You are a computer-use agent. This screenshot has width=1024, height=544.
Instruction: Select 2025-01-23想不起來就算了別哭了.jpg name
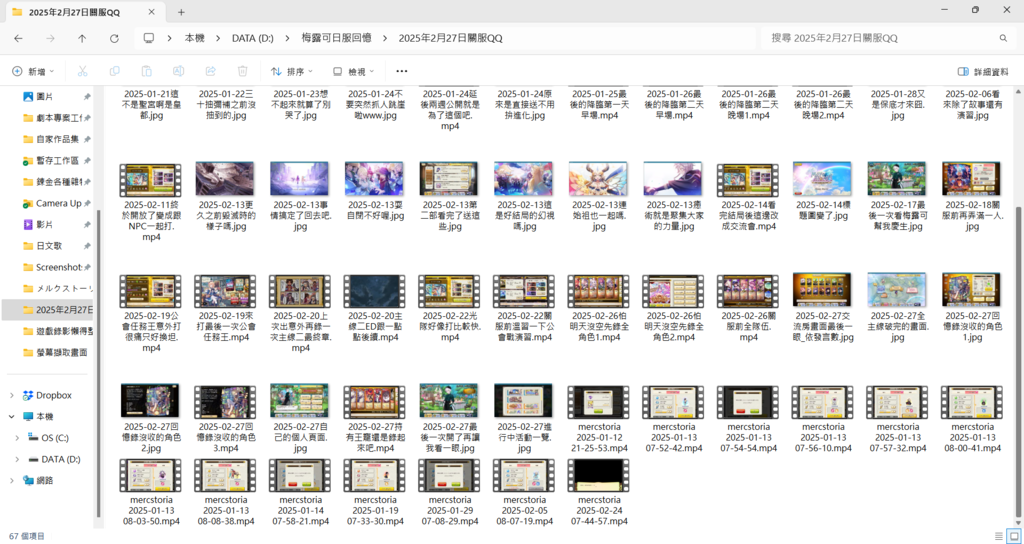[x=300, y=104]
